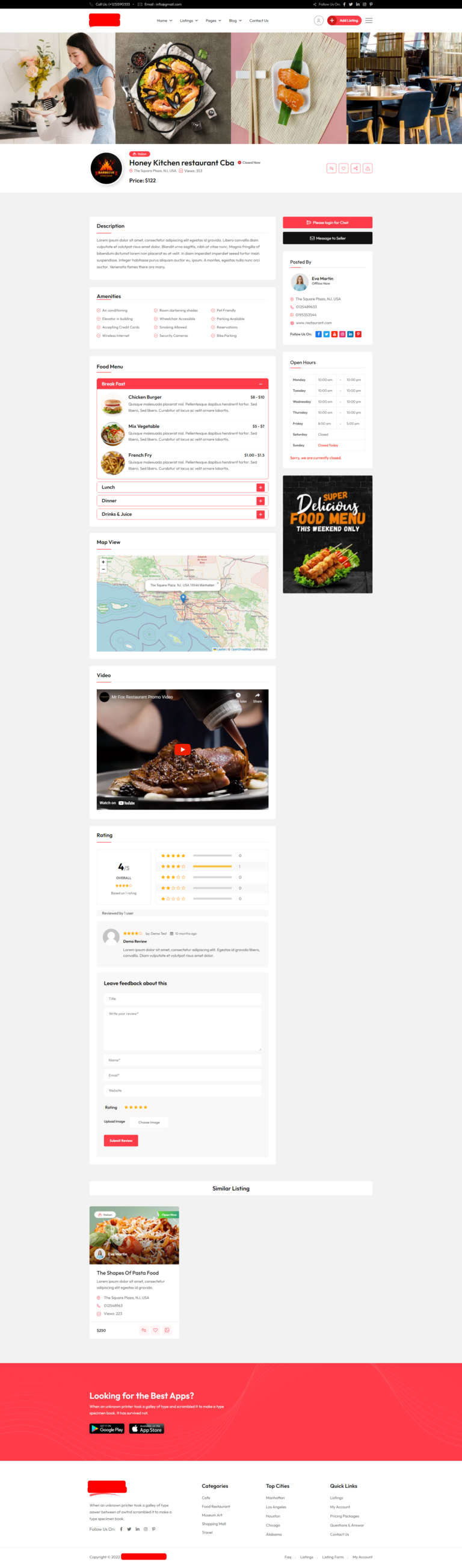This screenshot has width=462, height=1568.
Task: Click the share icon in the listing header
Action: point(356,168)
